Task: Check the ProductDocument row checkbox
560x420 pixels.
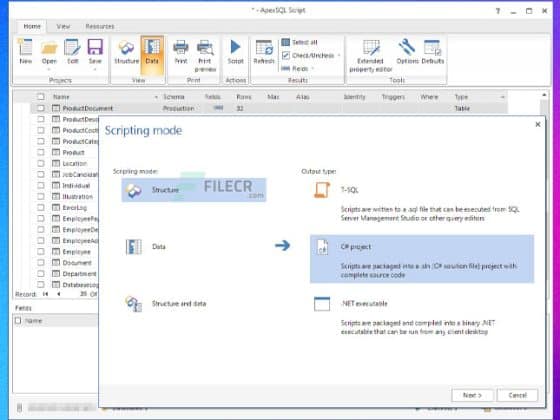Action: [x=41, y=108]
